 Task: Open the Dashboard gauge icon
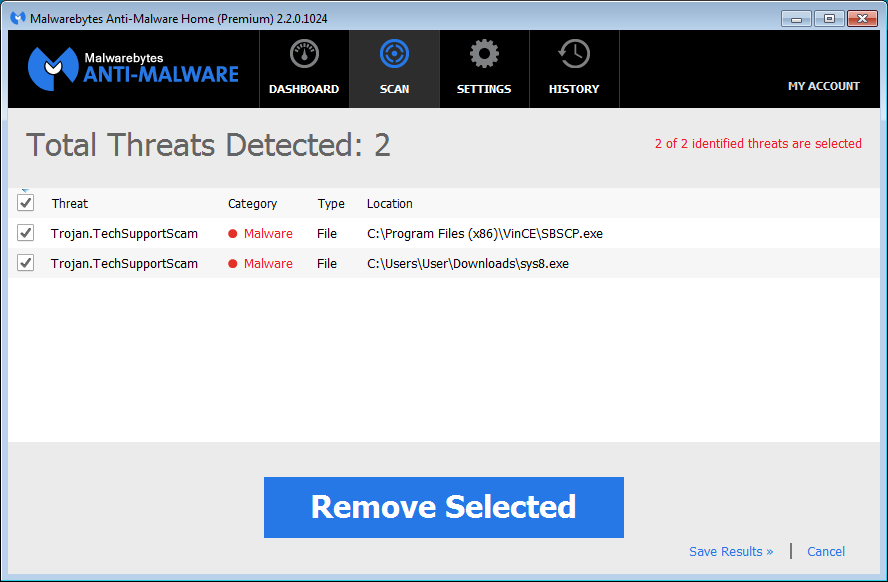[304, 55]
